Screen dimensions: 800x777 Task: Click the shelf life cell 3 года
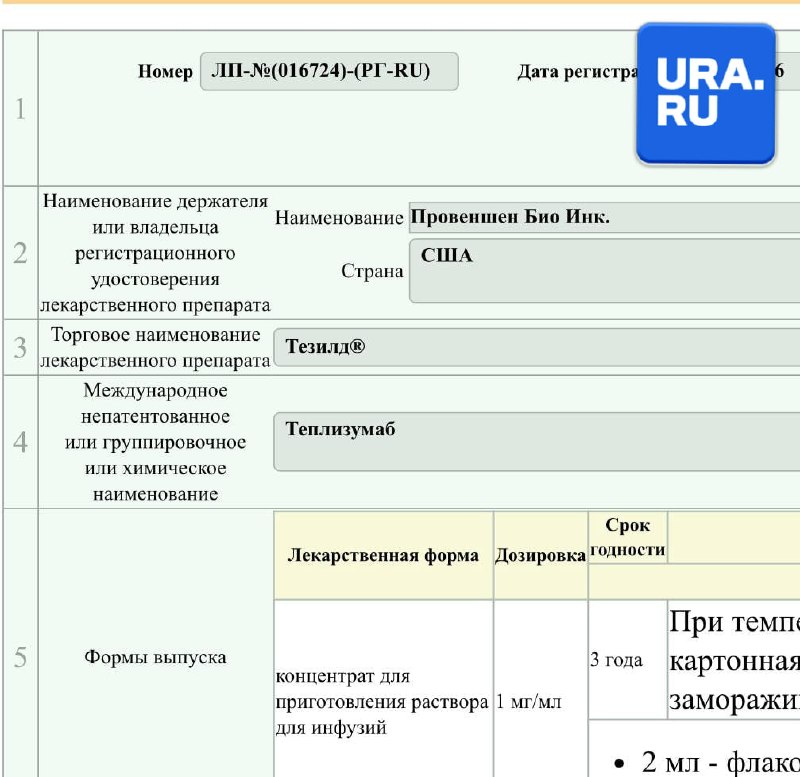coord(628,660)
